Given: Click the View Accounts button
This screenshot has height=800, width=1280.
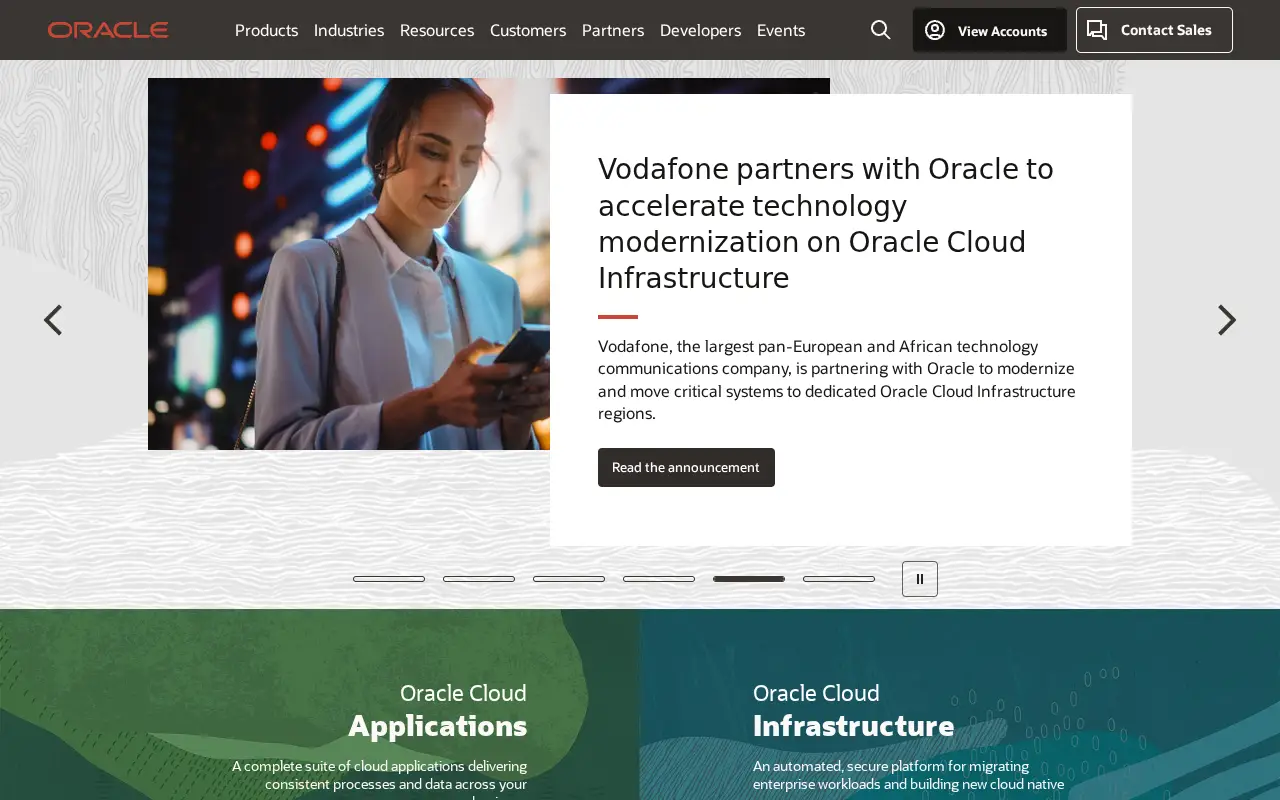Looking at the screenshot, I should tap(989, 30).
